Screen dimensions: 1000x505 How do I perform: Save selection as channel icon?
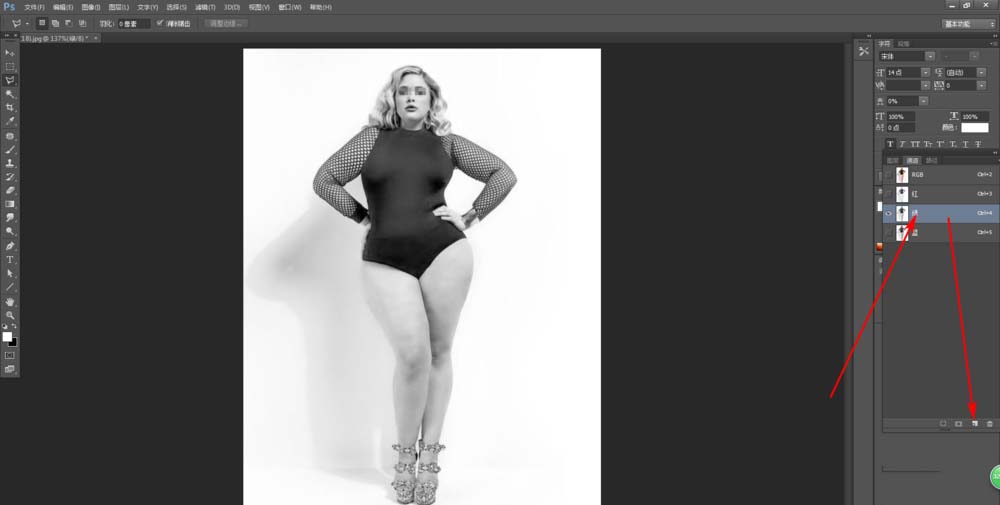[959, 423]
